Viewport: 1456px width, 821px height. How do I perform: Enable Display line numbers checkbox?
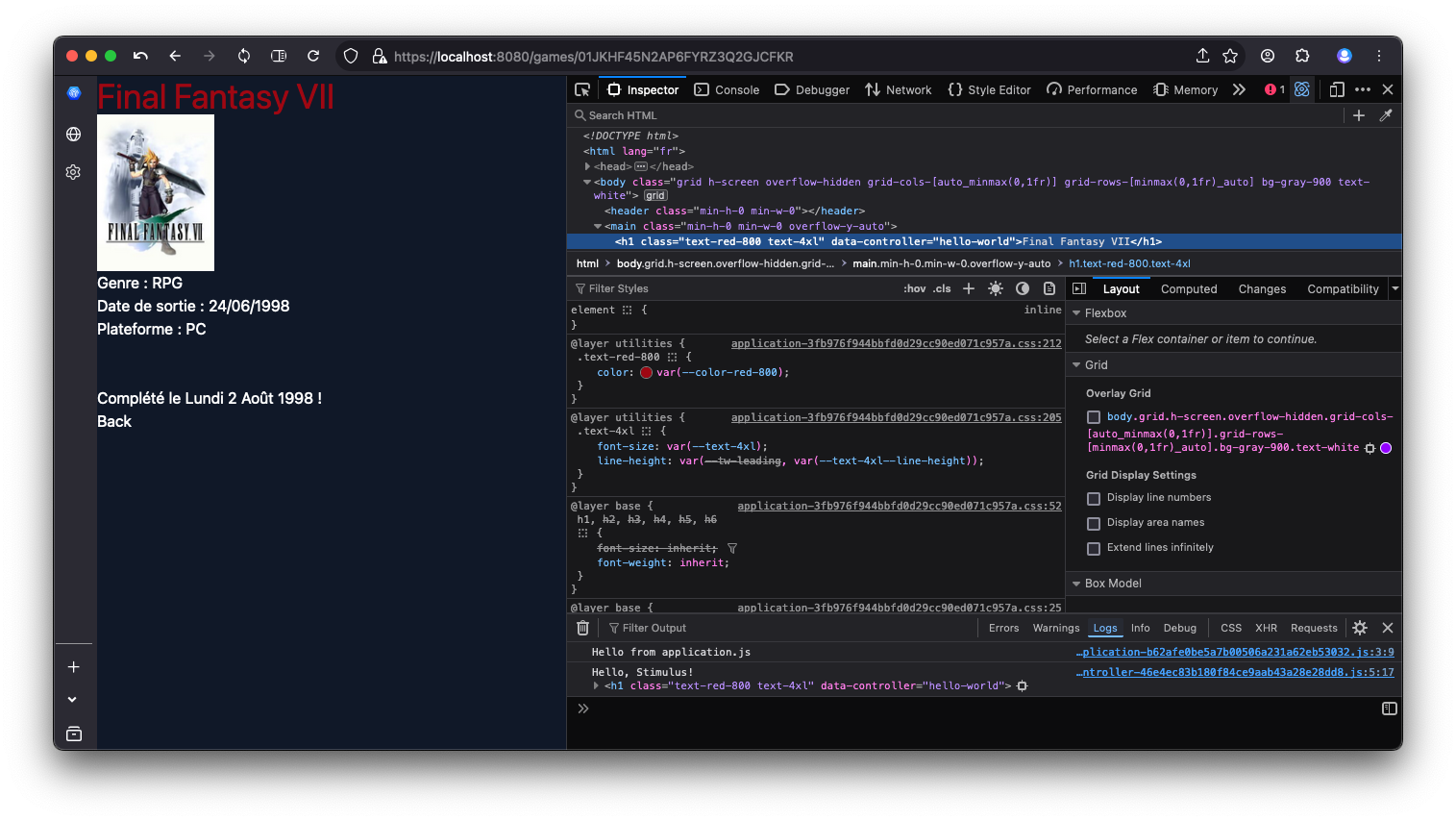(1094, 498)
